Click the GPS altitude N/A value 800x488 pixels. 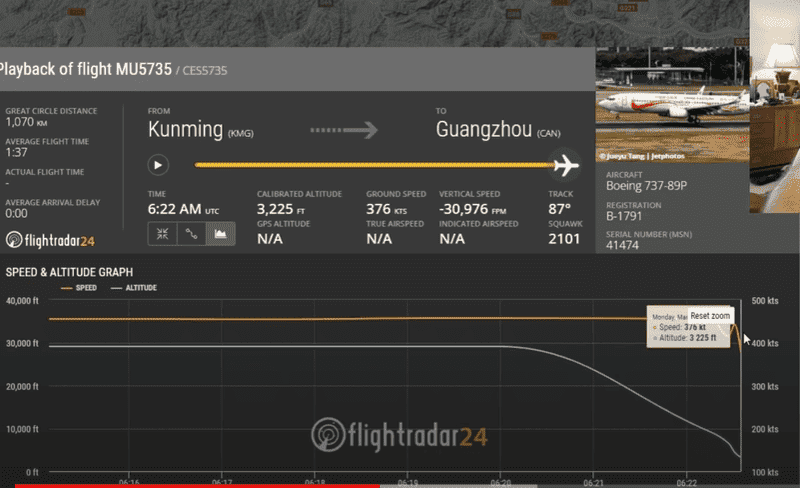click(270, 239)
